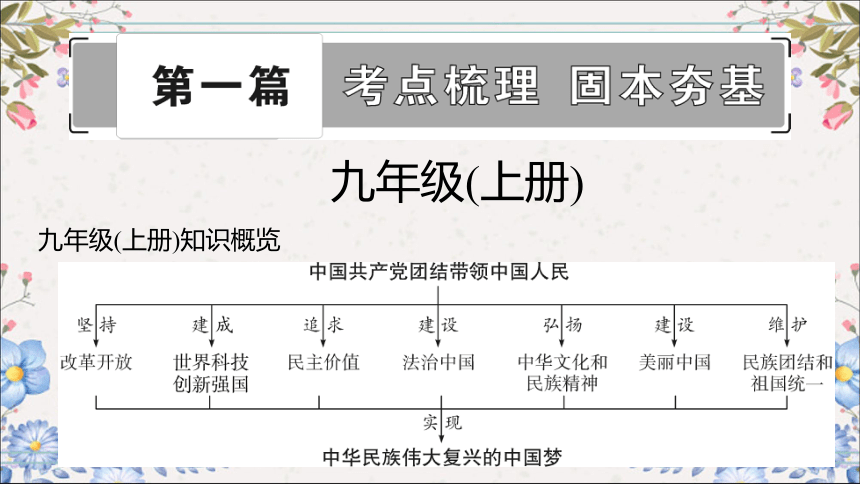860x484 pixels.
Task: Click the '追求' branch label
Action: coord(324,325)
